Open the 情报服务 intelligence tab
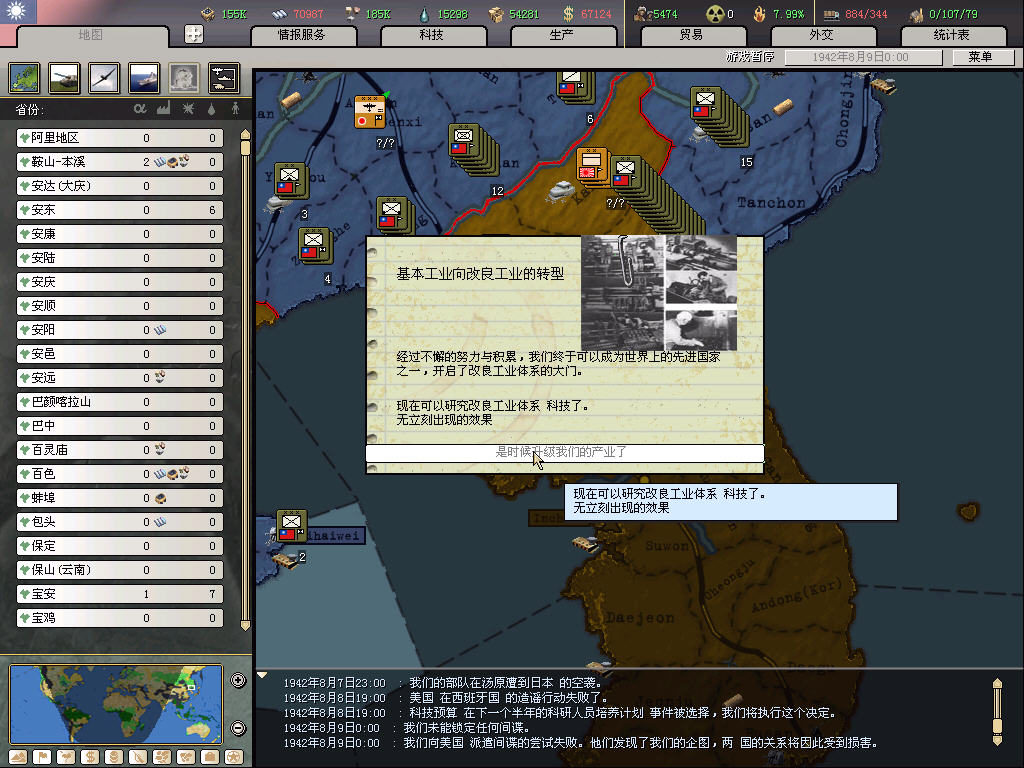The image size is (1024, 768). tap(302, 35)
